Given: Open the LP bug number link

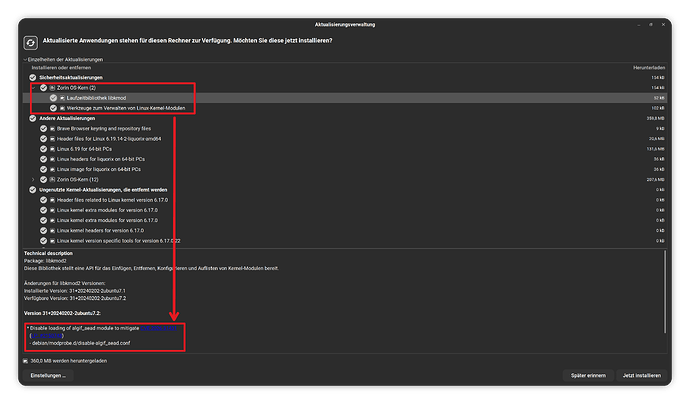Looking at the screenshot, I should click(47, 336).
